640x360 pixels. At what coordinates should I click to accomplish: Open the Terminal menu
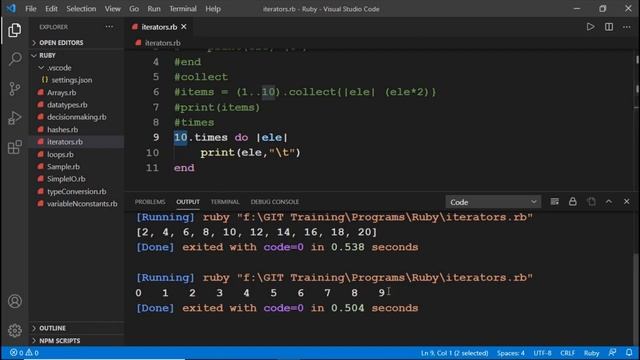click(x=183, y=9)
